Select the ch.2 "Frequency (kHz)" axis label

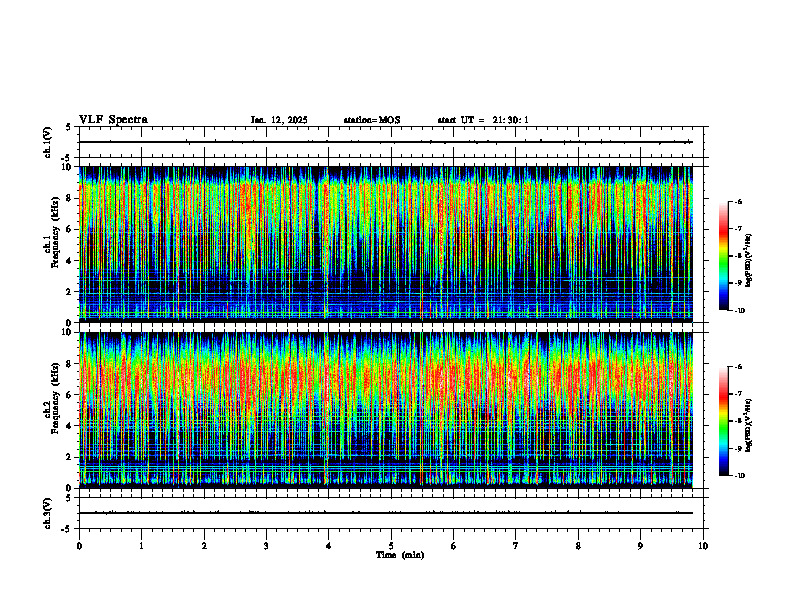click(55, 397)
